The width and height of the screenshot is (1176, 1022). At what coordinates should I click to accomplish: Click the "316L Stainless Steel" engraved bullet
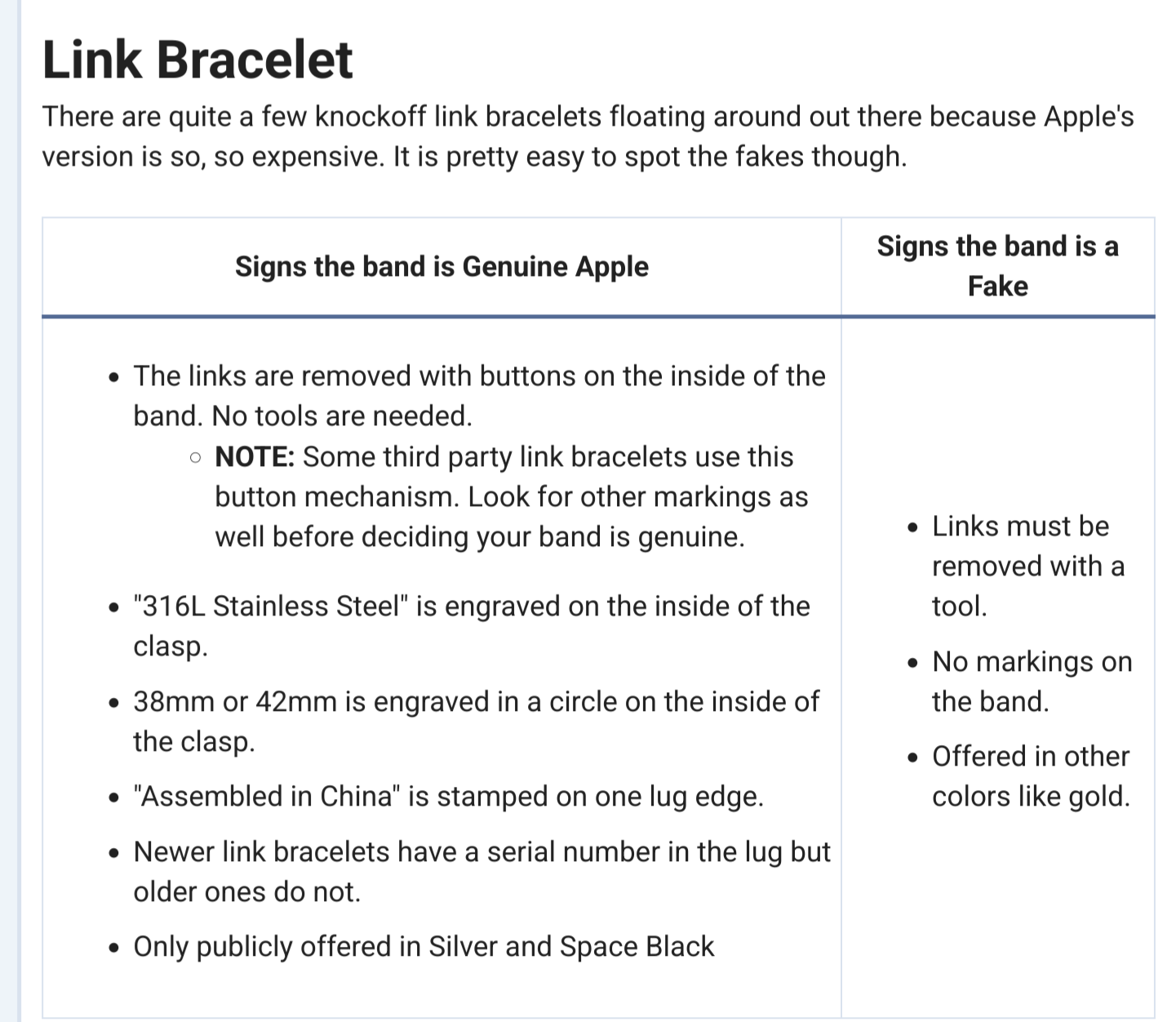(x=471, y=625)
